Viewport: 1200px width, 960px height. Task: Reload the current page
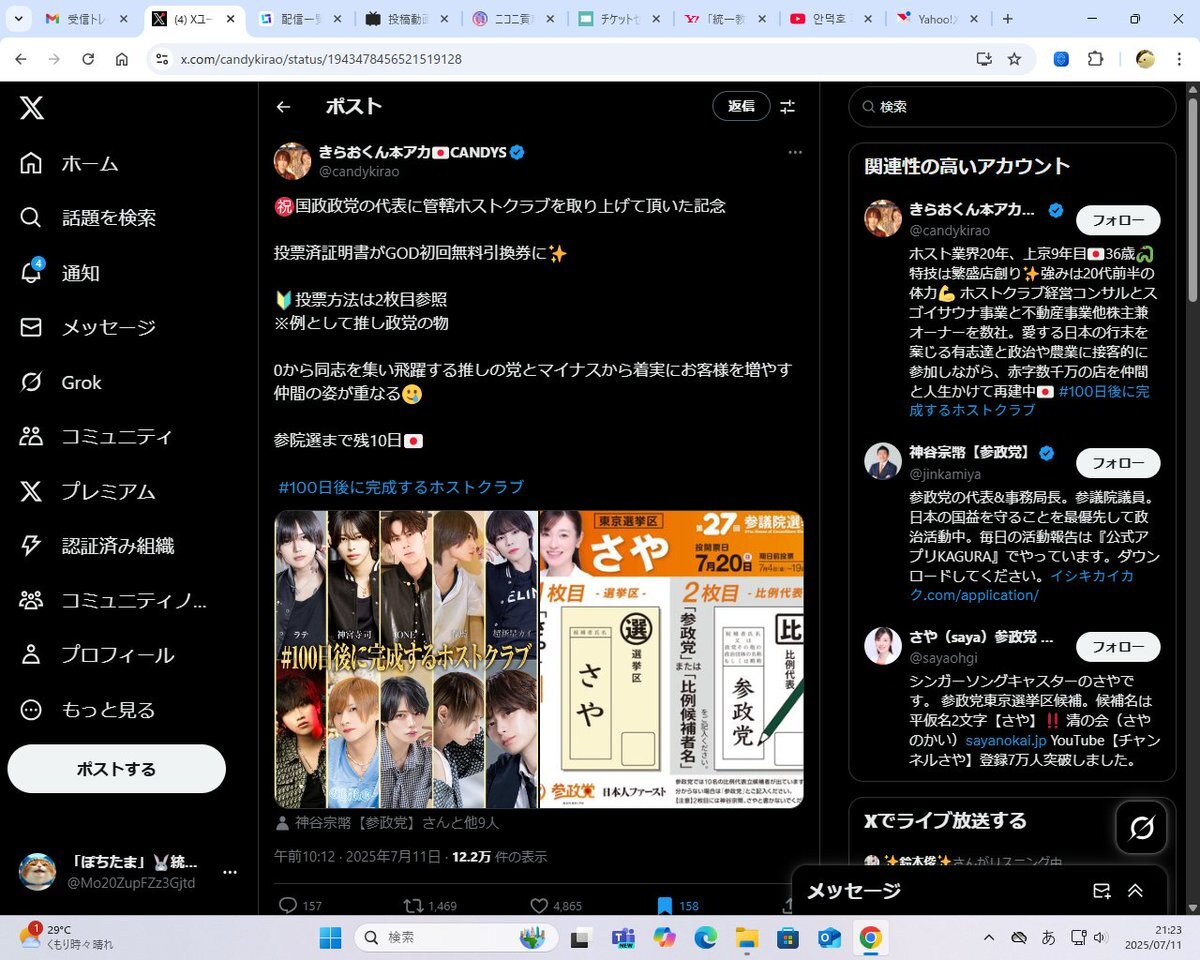[88, 59]
